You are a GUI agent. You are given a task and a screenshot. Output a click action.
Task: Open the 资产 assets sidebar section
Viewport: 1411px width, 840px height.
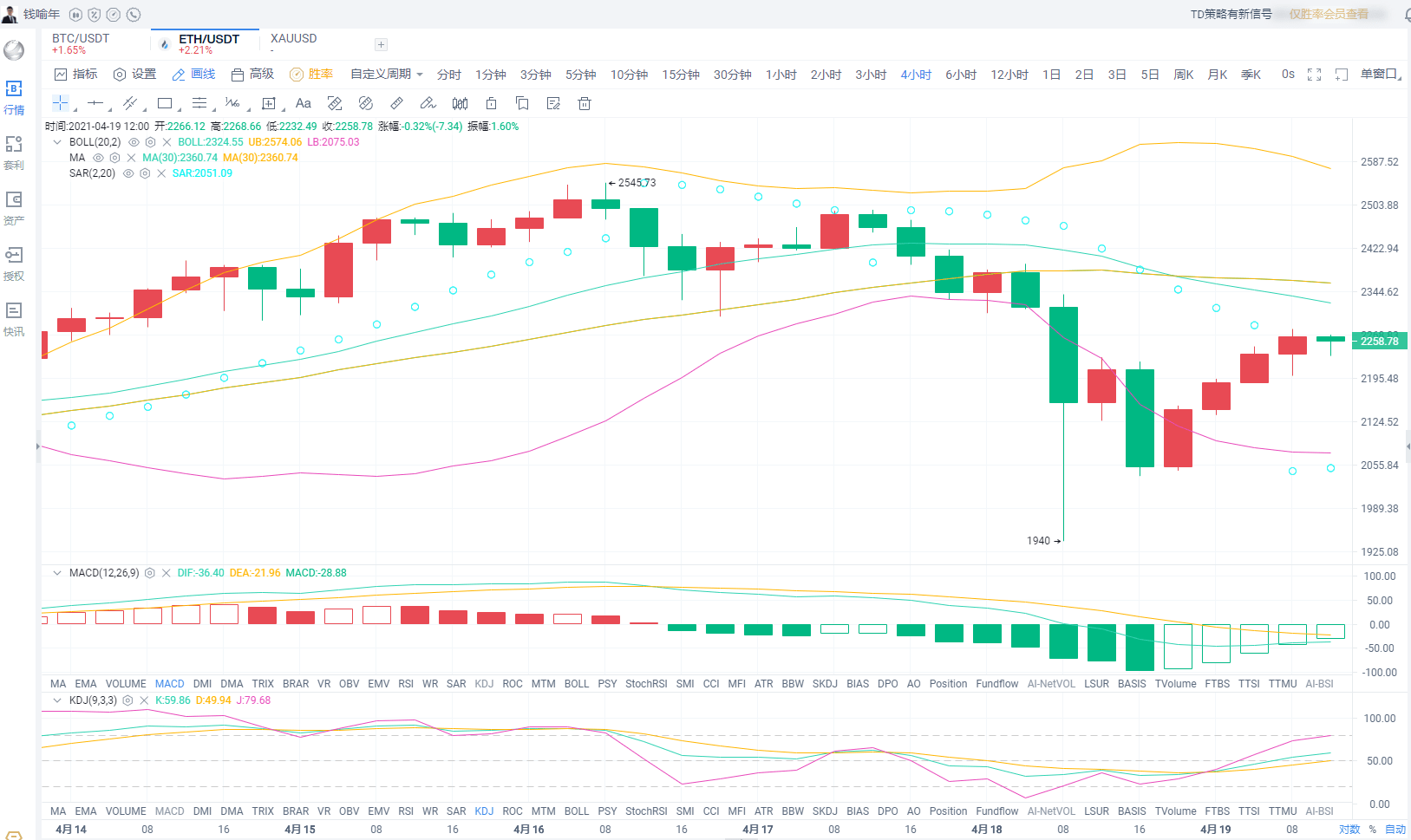tap(14, 208)
